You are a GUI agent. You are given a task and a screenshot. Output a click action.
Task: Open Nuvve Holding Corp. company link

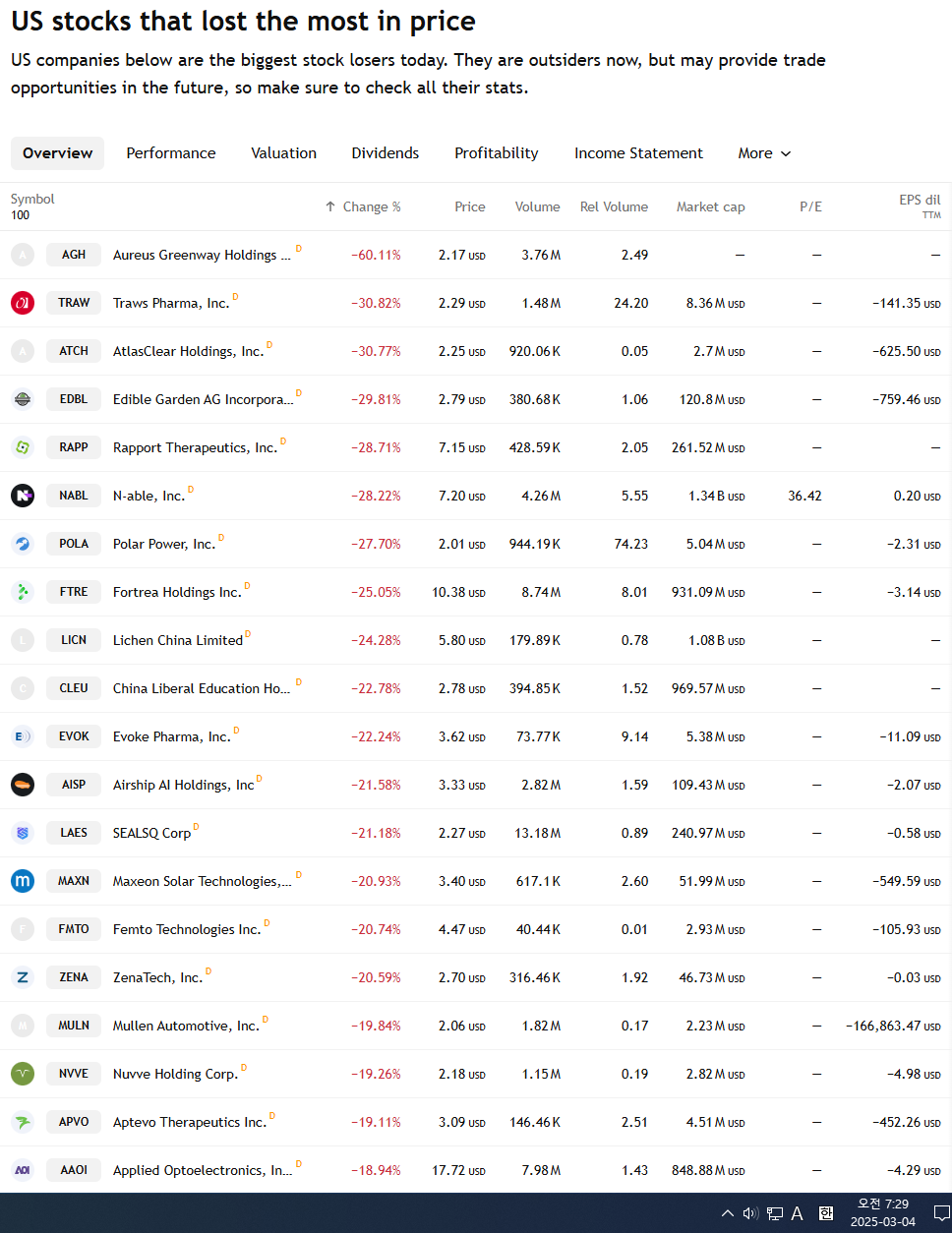pos(176,1074)
